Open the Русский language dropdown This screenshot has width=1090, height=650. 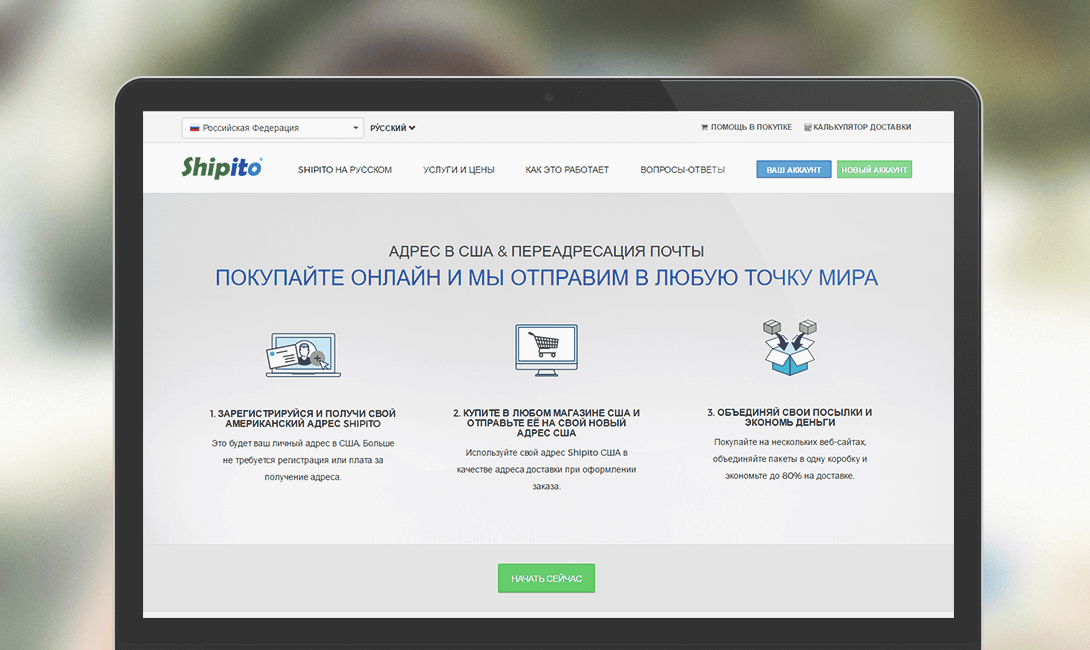click(x=392, y=128)
